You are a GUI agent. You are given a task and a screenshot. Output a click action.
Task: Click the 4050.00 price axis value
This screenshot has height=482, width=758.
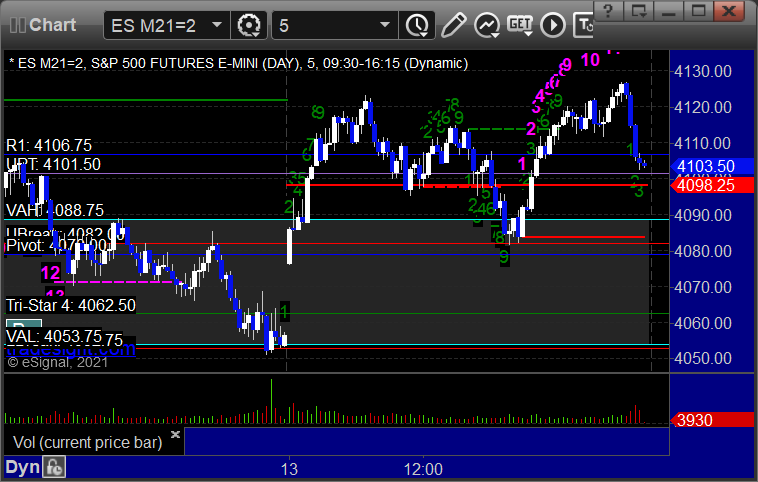click(x=703, y=359)
